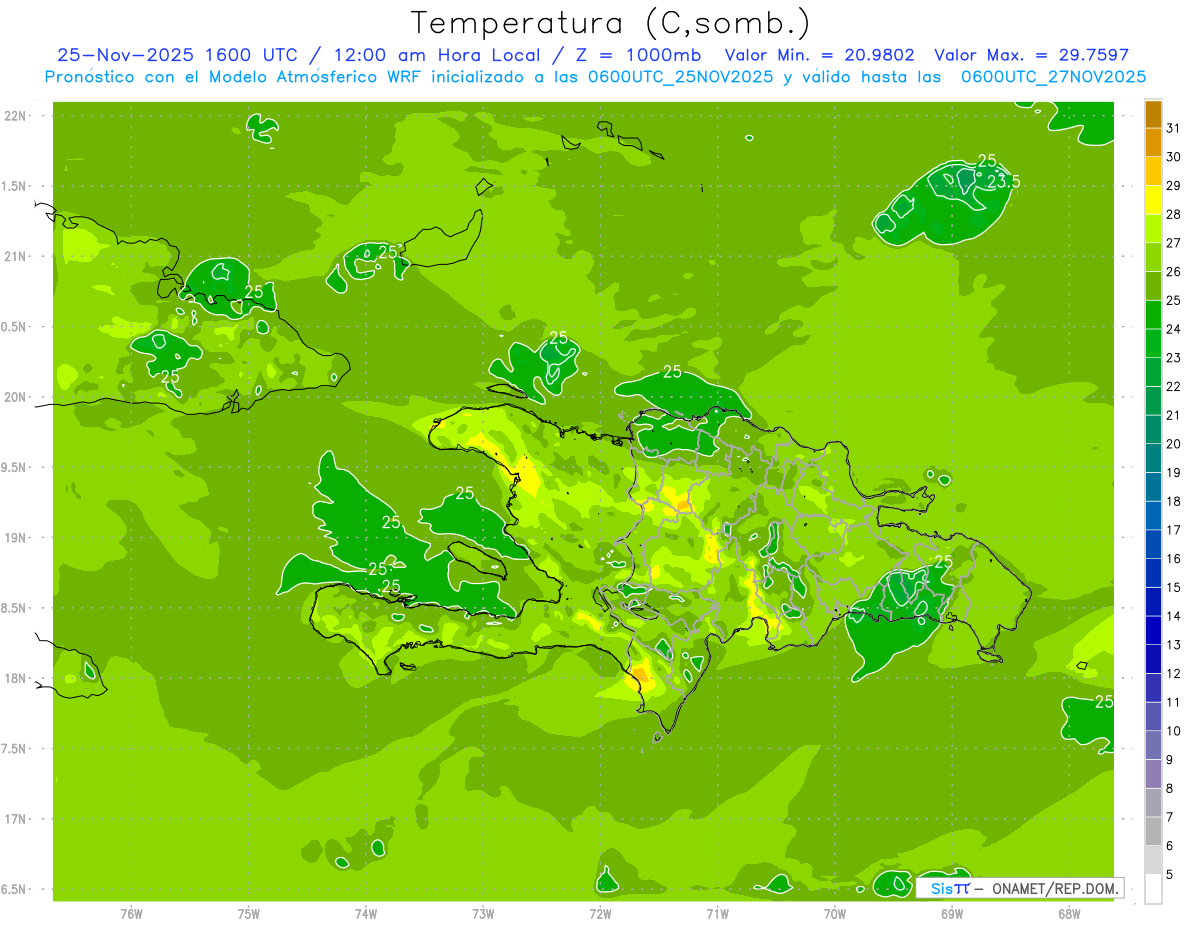Screen dimensions: 1200x927
Task: Click the orange legend swatch between 30 and 31
Action: click(x=1154, y=143)
